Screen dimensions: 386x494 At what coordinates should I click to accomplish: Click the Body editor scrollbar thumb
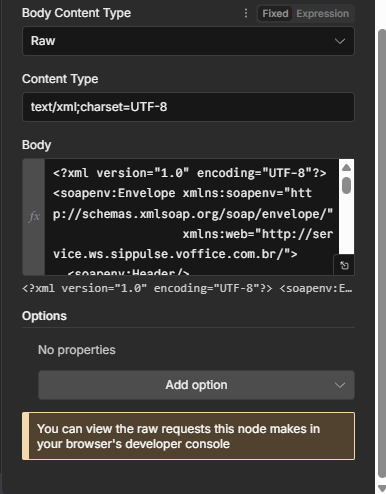pyautogui.click(x=347, y=185)
